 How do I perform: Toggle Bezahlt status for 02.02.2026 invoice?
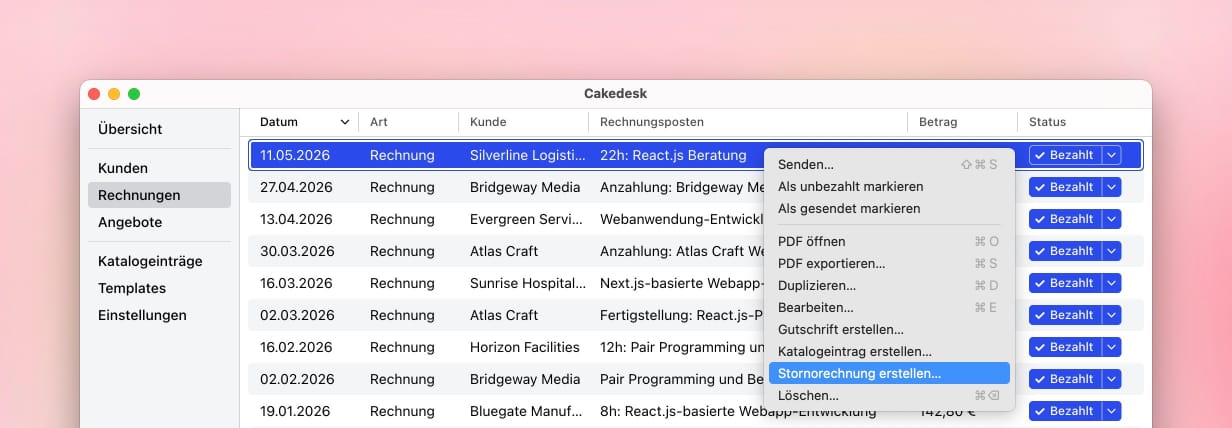1065,379
